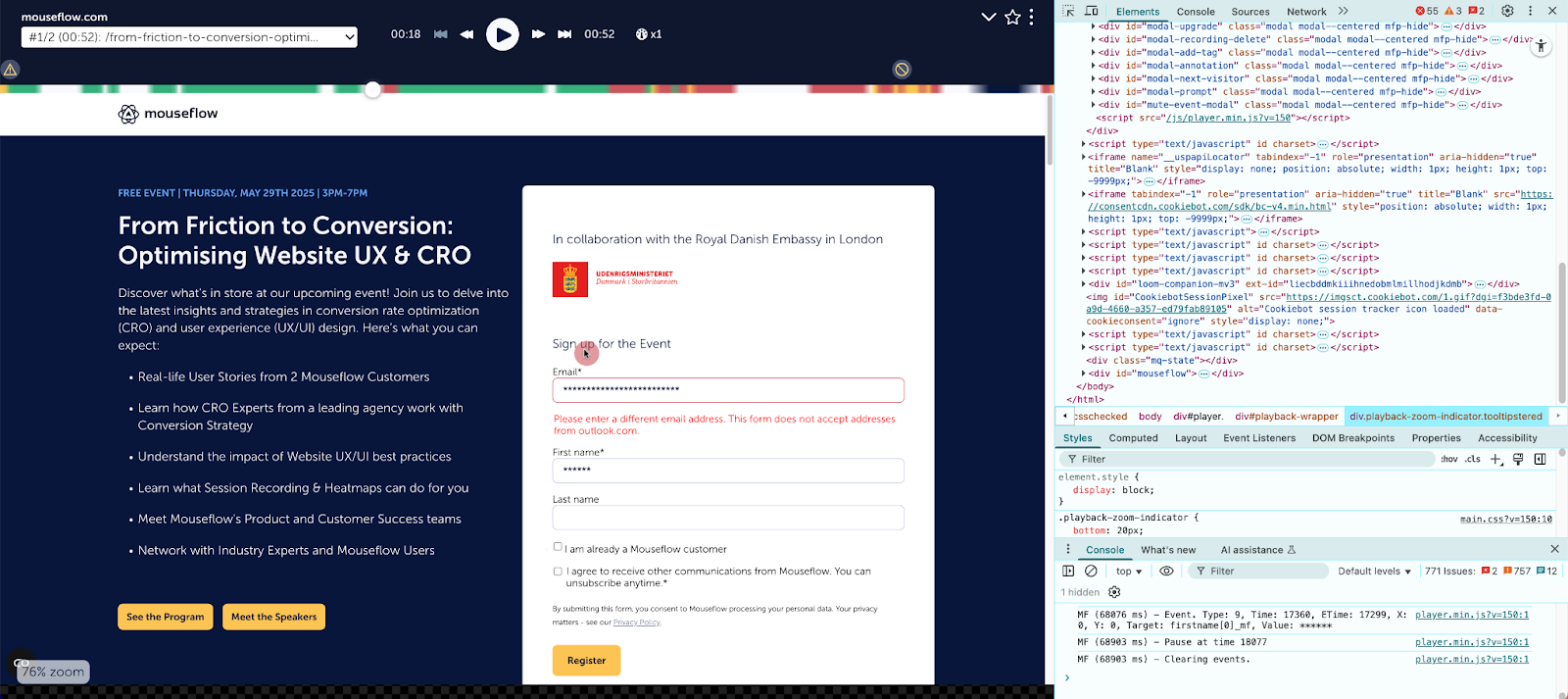Expand the modal-add-tag div node

click(1094, 53)
